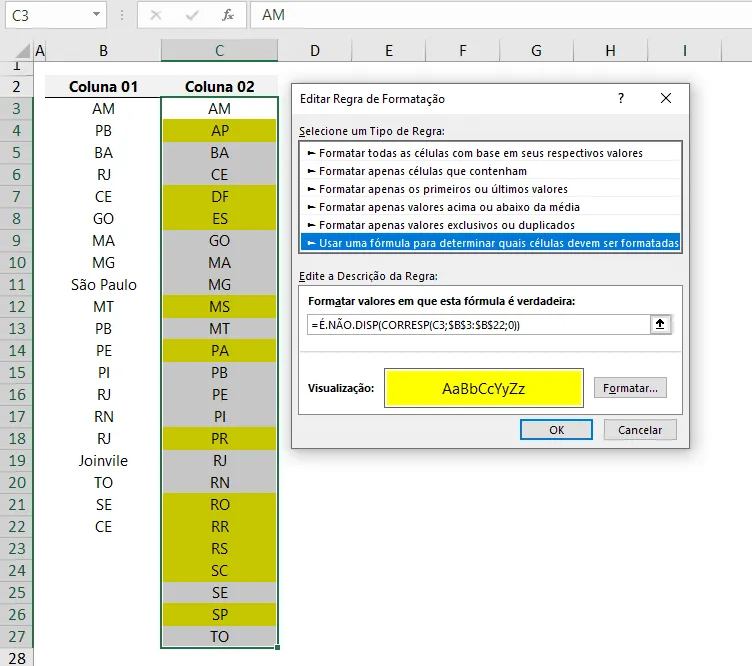Click the Formatar... button

coord(630,387)
